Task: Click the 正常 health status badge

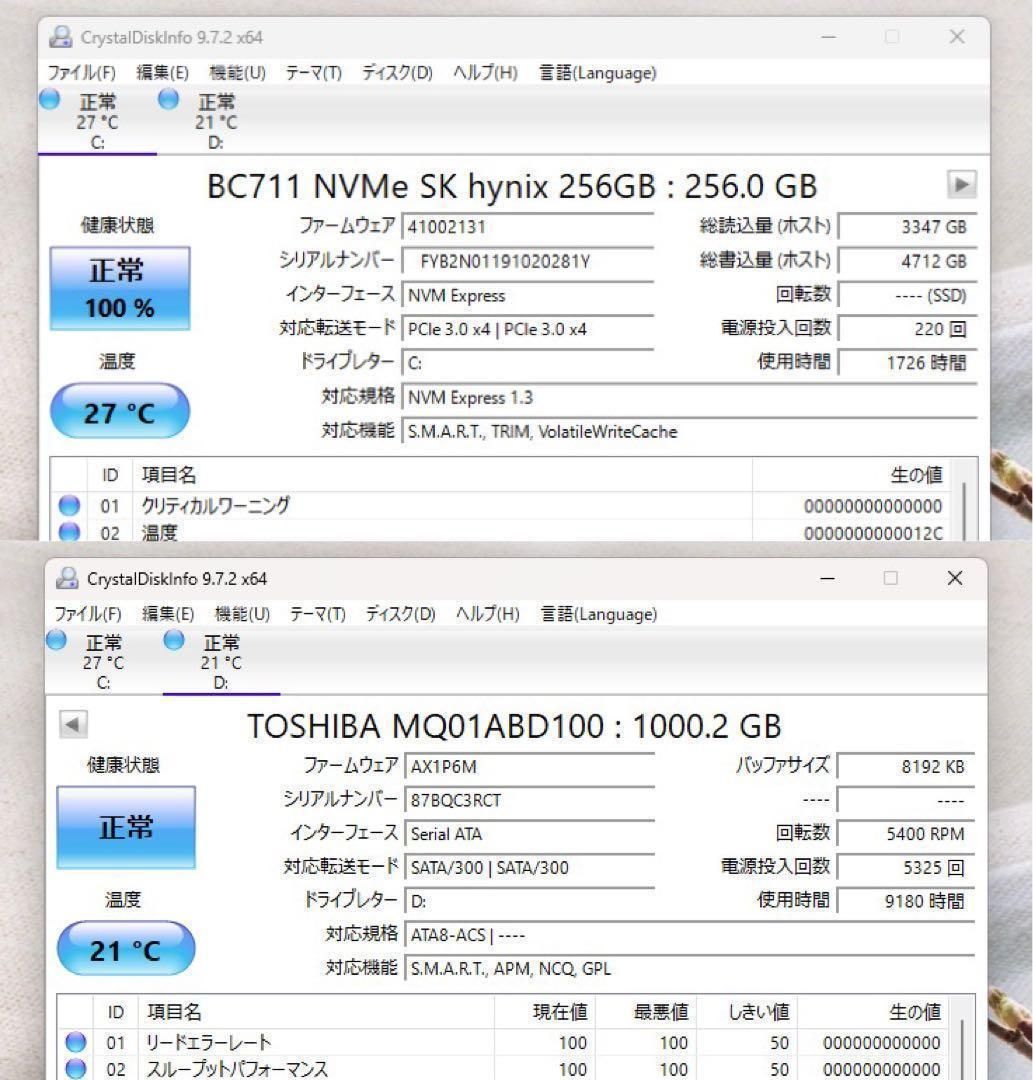Action: tap(125, 828)
